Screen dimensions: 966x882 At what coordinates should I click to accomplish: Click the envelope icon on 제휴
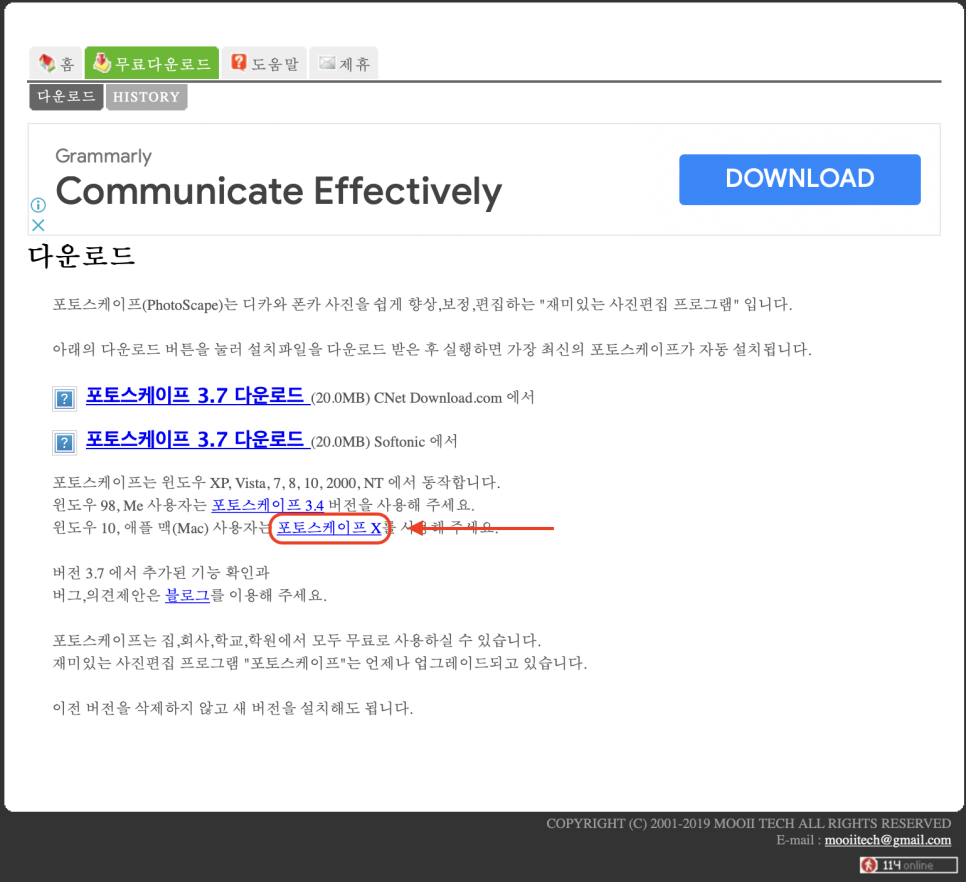pyautogui.click(x=327, y=62)
